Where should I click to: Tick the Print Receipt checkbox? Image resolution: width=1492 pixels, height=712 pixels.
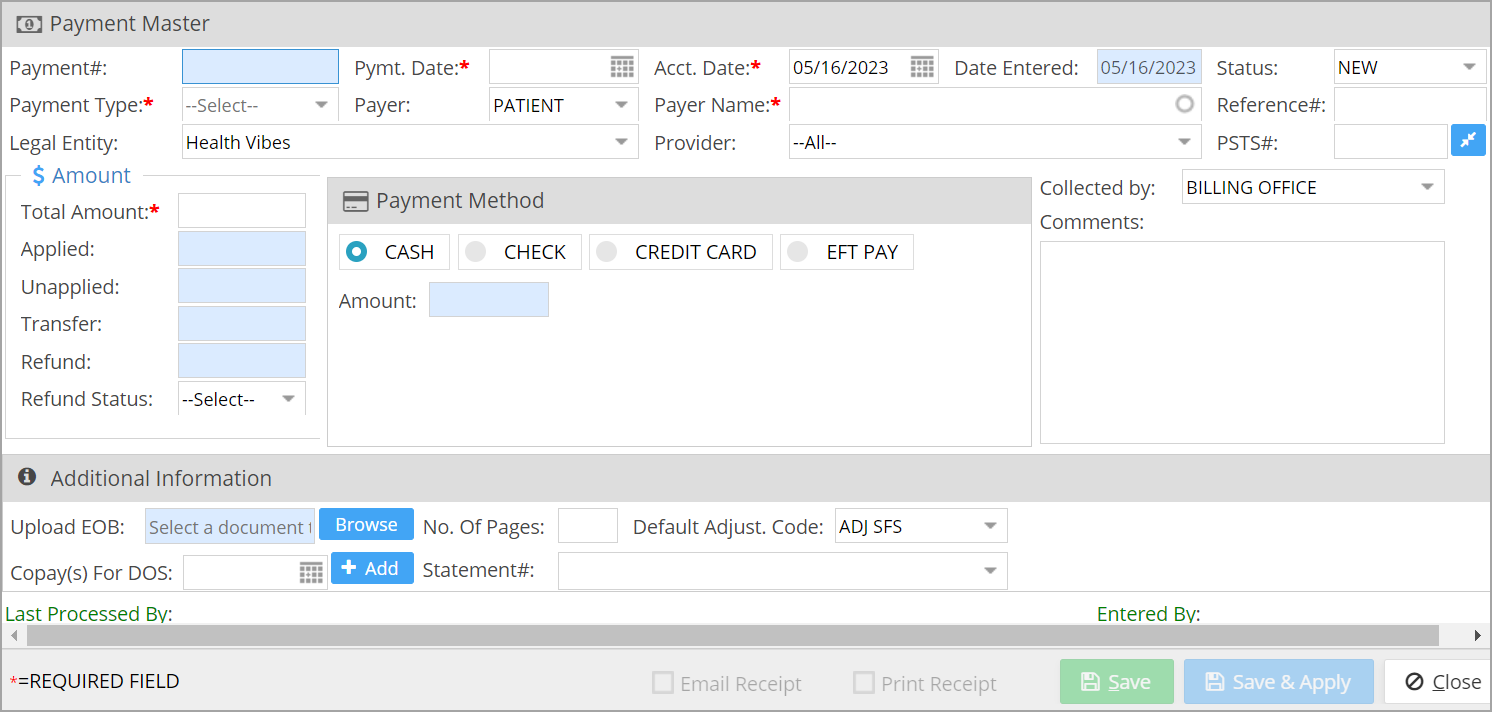pyautogui.click(x=863, y=683)
